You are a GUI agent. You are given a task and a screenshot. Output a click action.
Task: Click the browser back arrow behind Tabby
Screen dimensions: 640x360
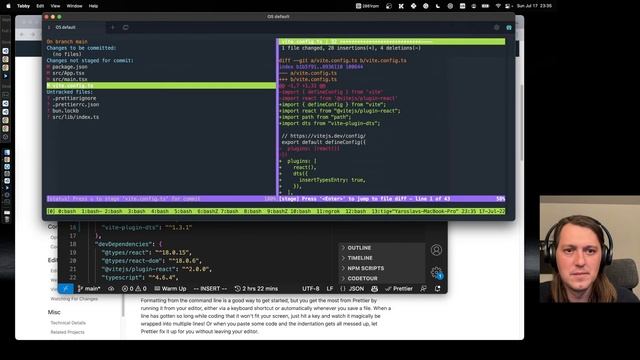tap(22, 35)
